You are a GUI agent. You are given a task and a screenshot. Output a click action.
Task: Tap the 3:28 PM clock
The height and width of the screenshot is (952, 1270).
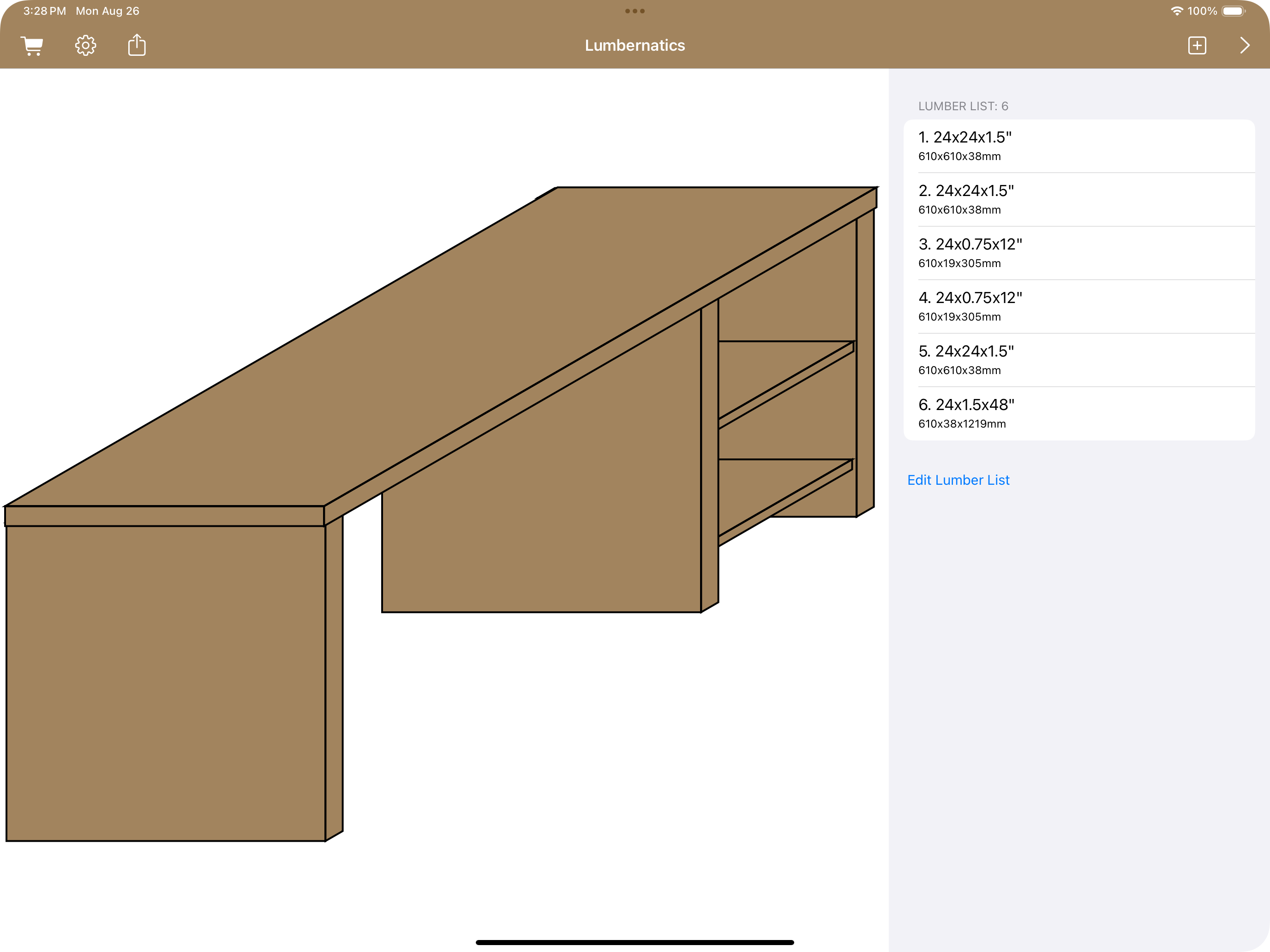pyautogui.click(x=44, y=11)
